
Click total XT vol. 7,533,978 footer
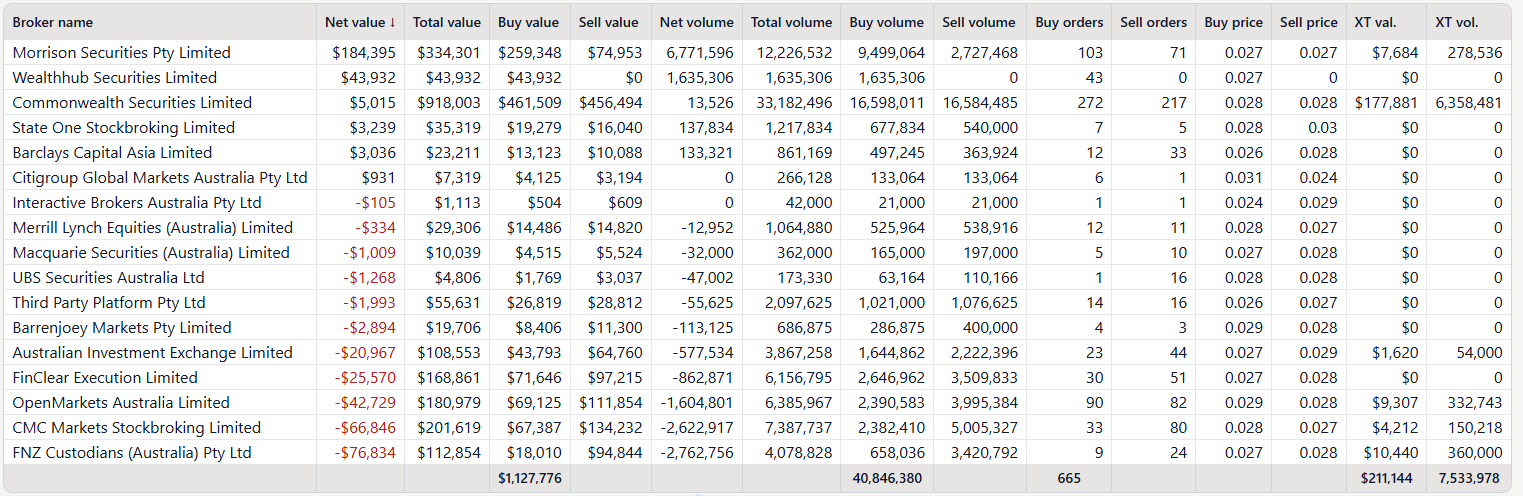click(x=1469, y=479)
